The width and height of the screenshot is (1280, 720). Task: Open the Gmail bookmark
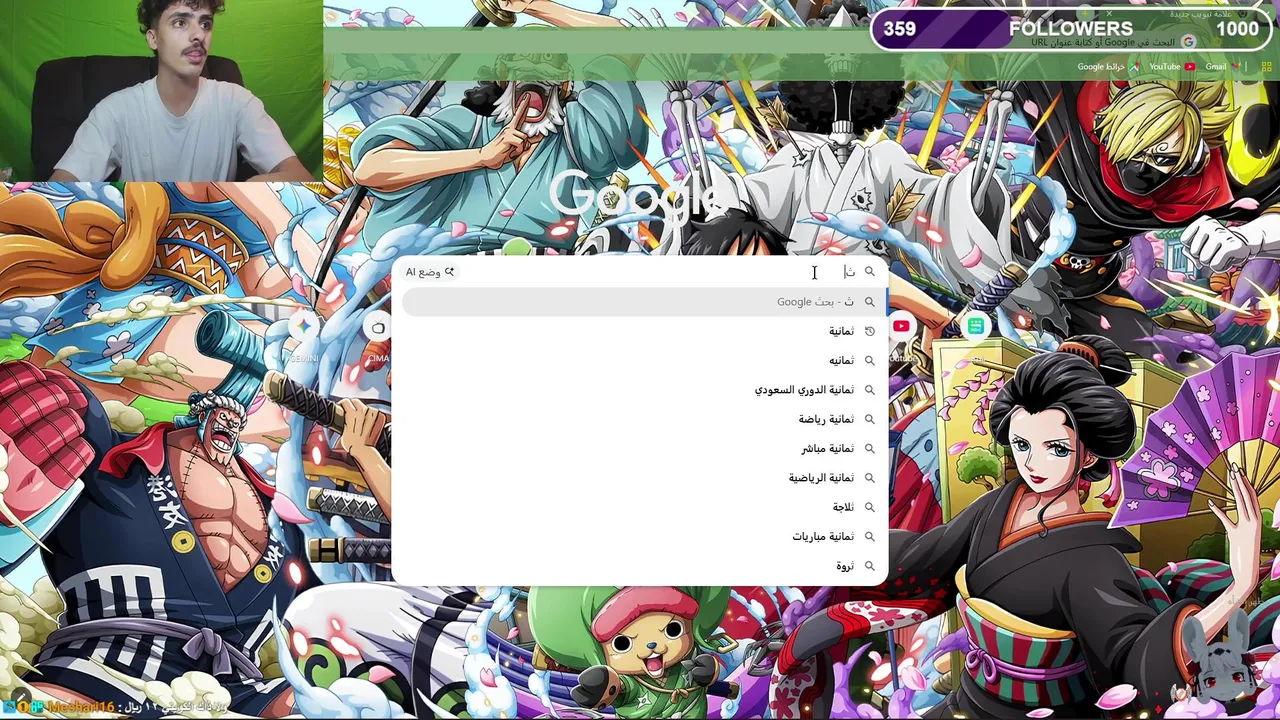coord(1222,67)
